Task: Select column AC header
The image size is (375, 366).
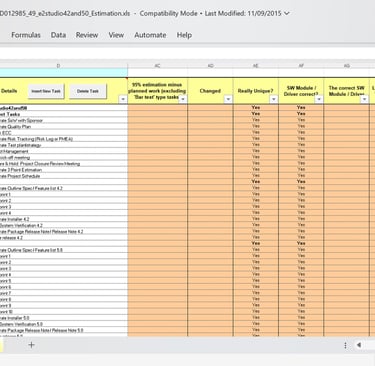Action: pos(158,66)
